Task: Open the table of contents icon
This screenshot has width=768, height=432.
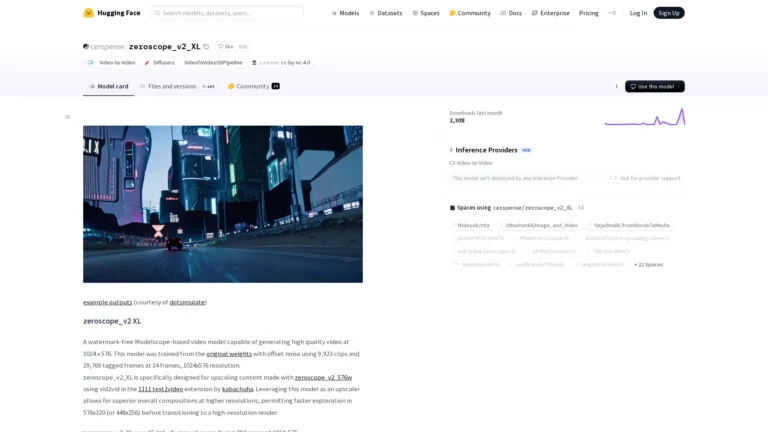Action: click(67, 117)
